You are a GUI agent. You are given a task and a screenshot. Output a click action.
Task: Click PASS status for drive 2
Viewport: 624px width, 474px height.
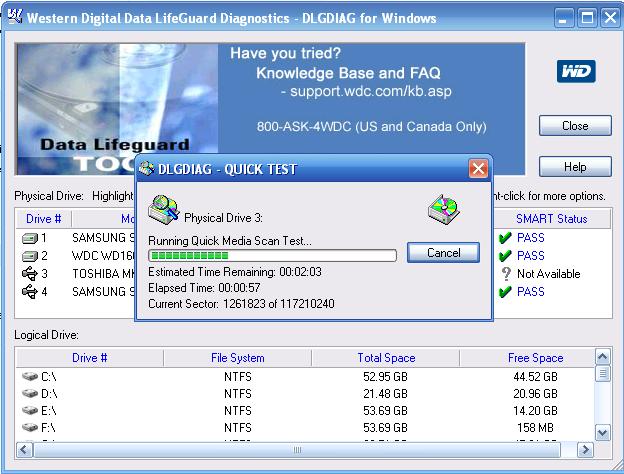pyautogui.click(x=530, y=256)
